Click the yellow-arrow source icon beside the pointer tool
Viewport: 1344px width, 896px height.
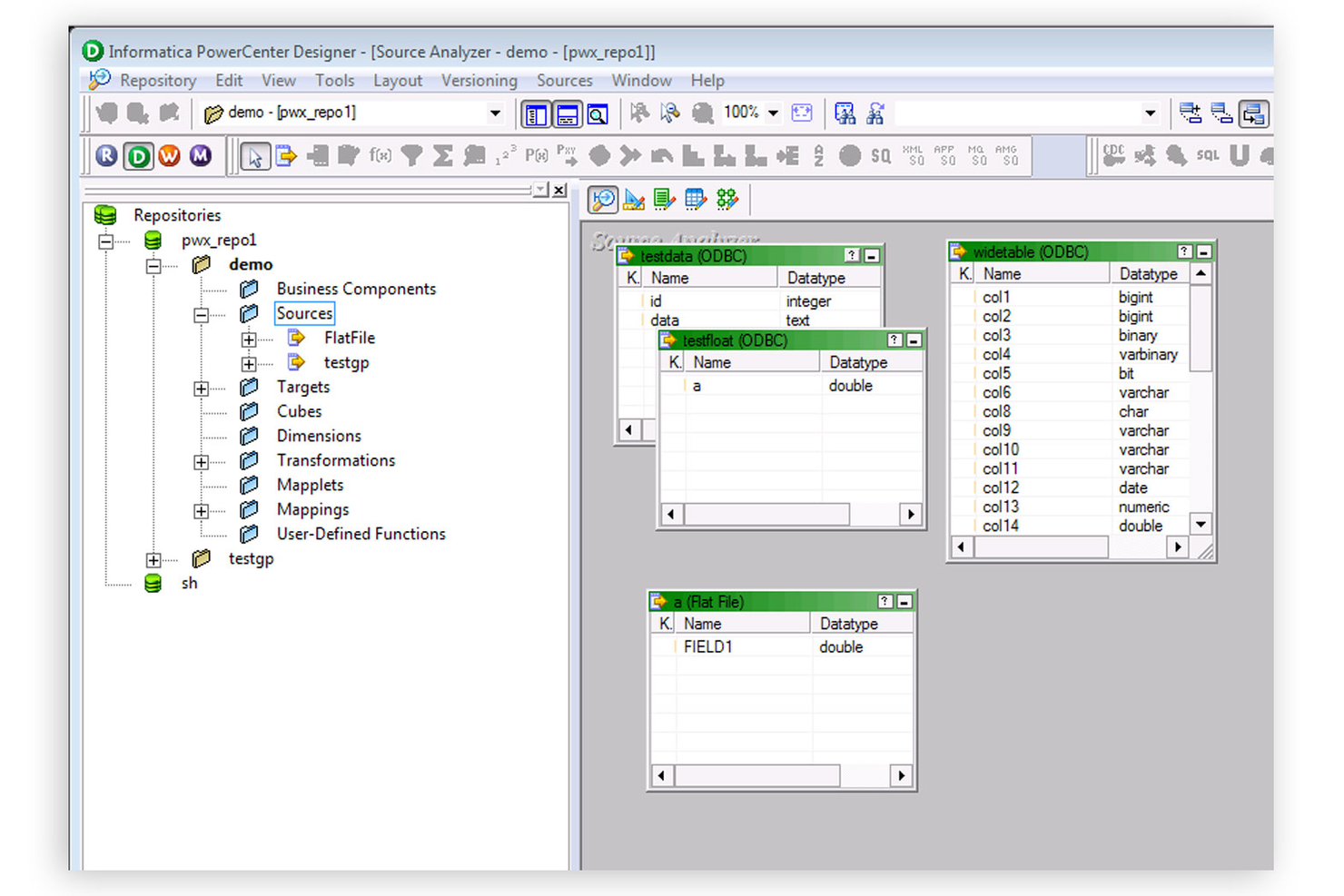(x=286, y=156)
